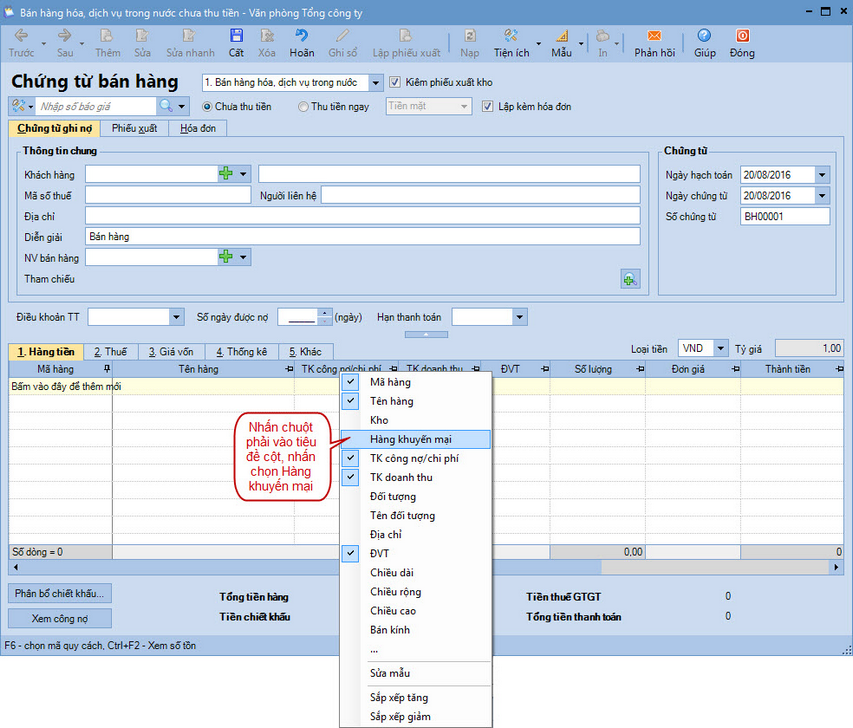Click the Số chứng từ BH00001 field
The image size is (853, 728).
coord(785,217)
